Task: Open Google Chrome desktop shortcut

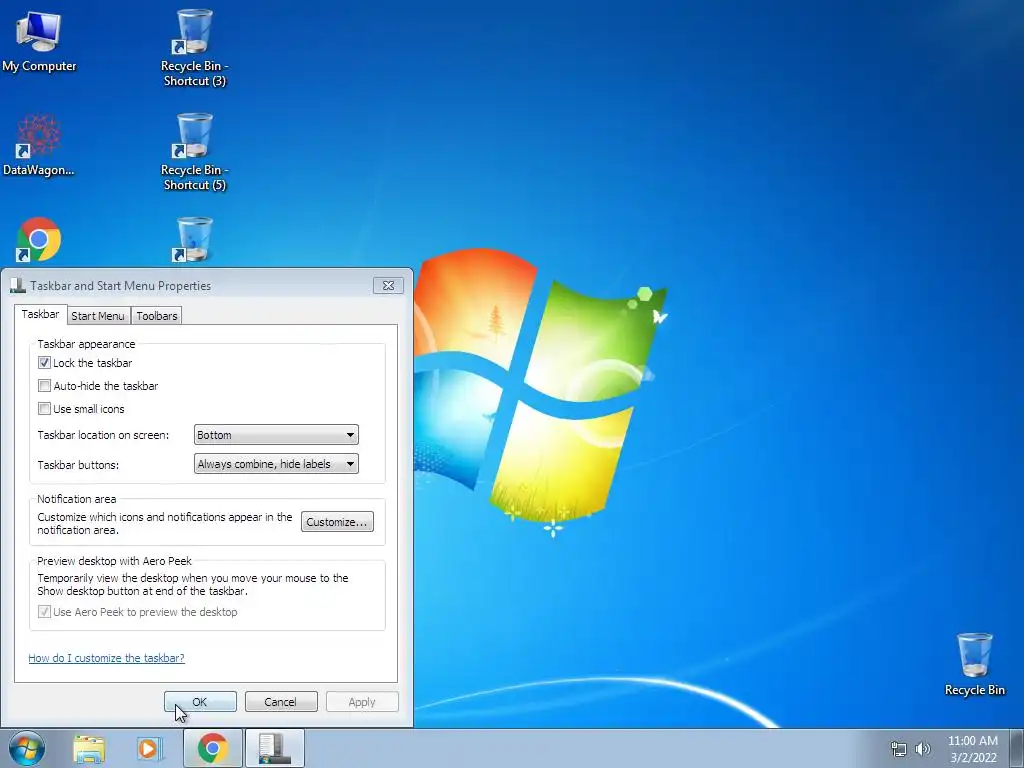Action: coord(39,240)
